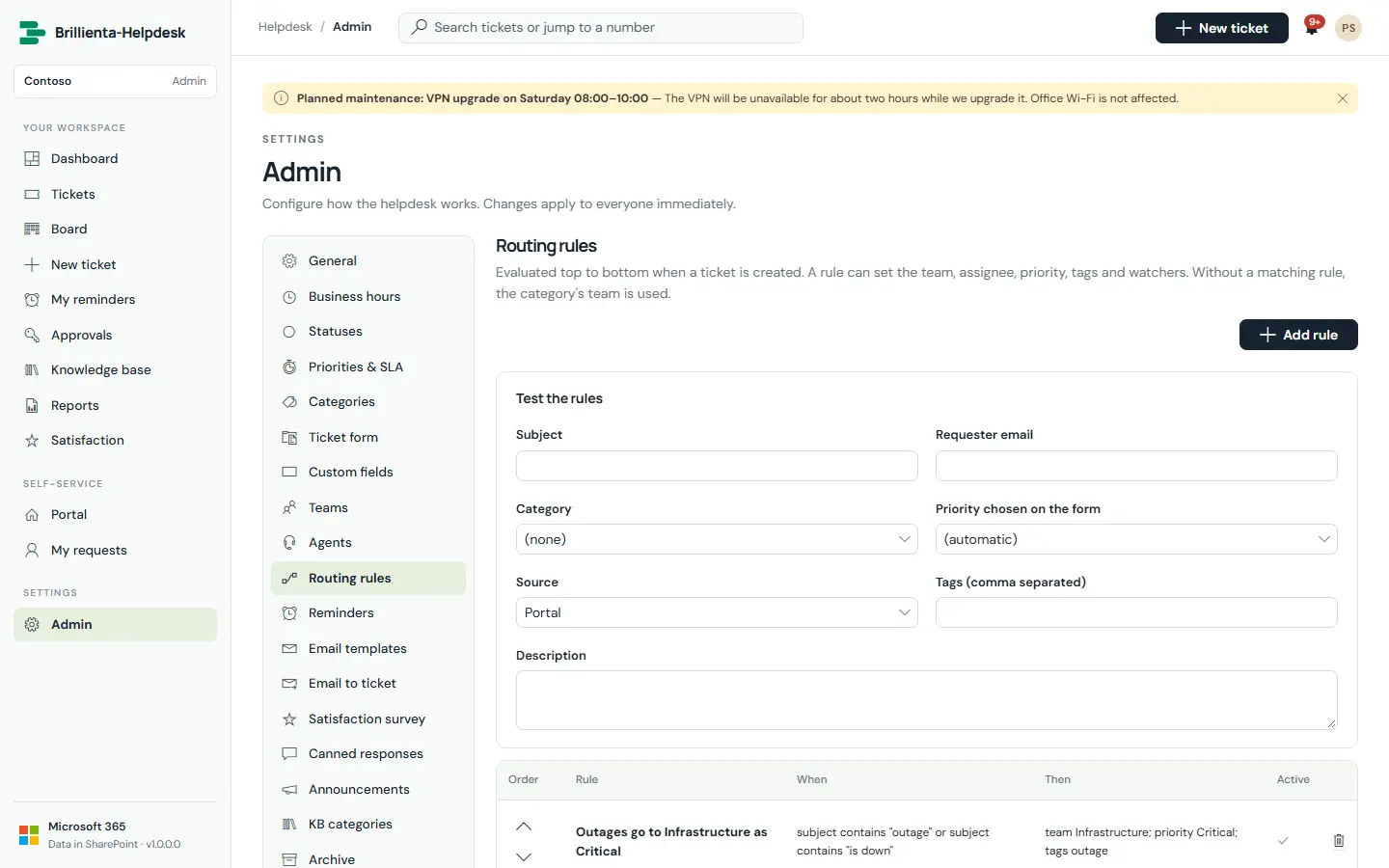Focus the search tickets box

point(601,28)
